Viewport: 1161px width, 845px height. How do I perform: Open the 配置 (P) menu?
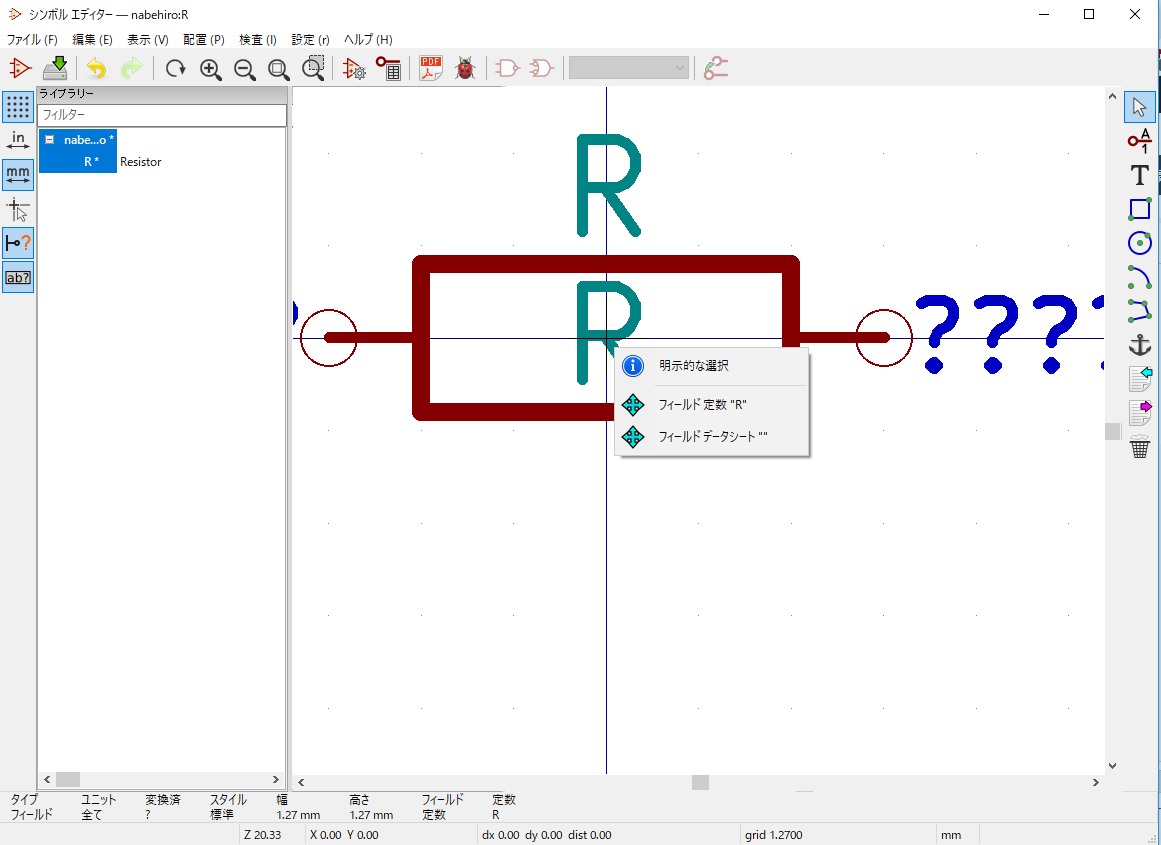(x=204, y=39)
